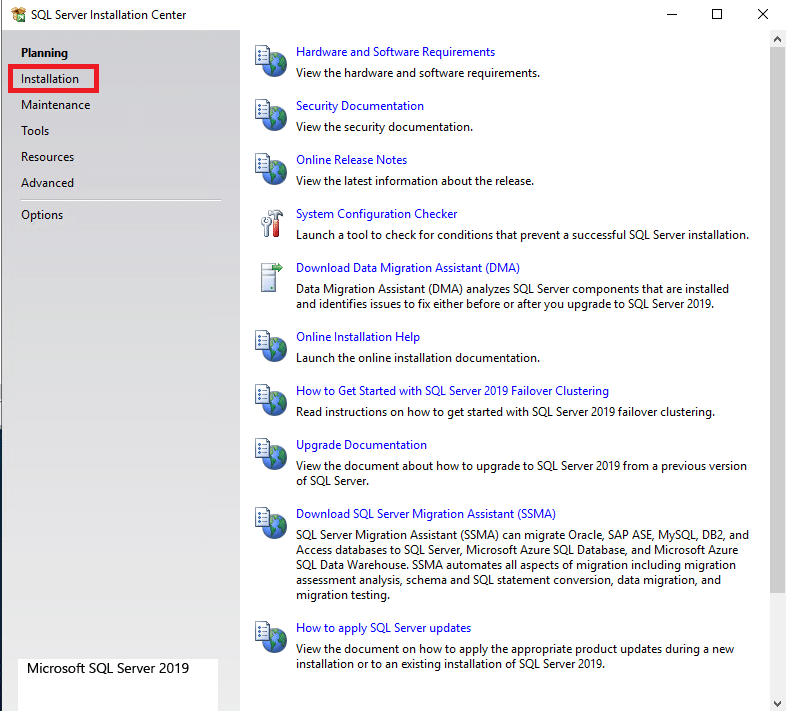Image resolution: width=786 pixels, height=711 pixels.
Task: Click the vertical scrollbar thumb
Action: (777, 320)
